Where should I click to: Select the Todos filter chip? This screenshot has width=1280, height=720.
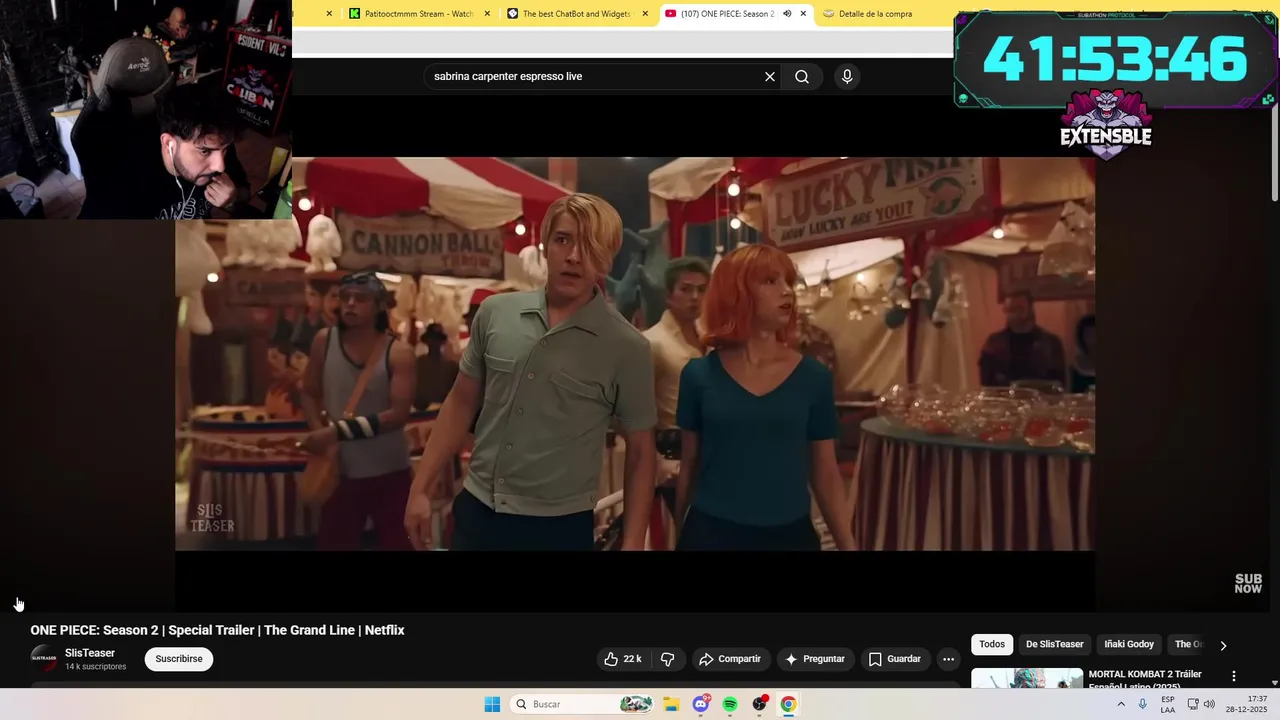pyautogui.click(x=992, y=644)
